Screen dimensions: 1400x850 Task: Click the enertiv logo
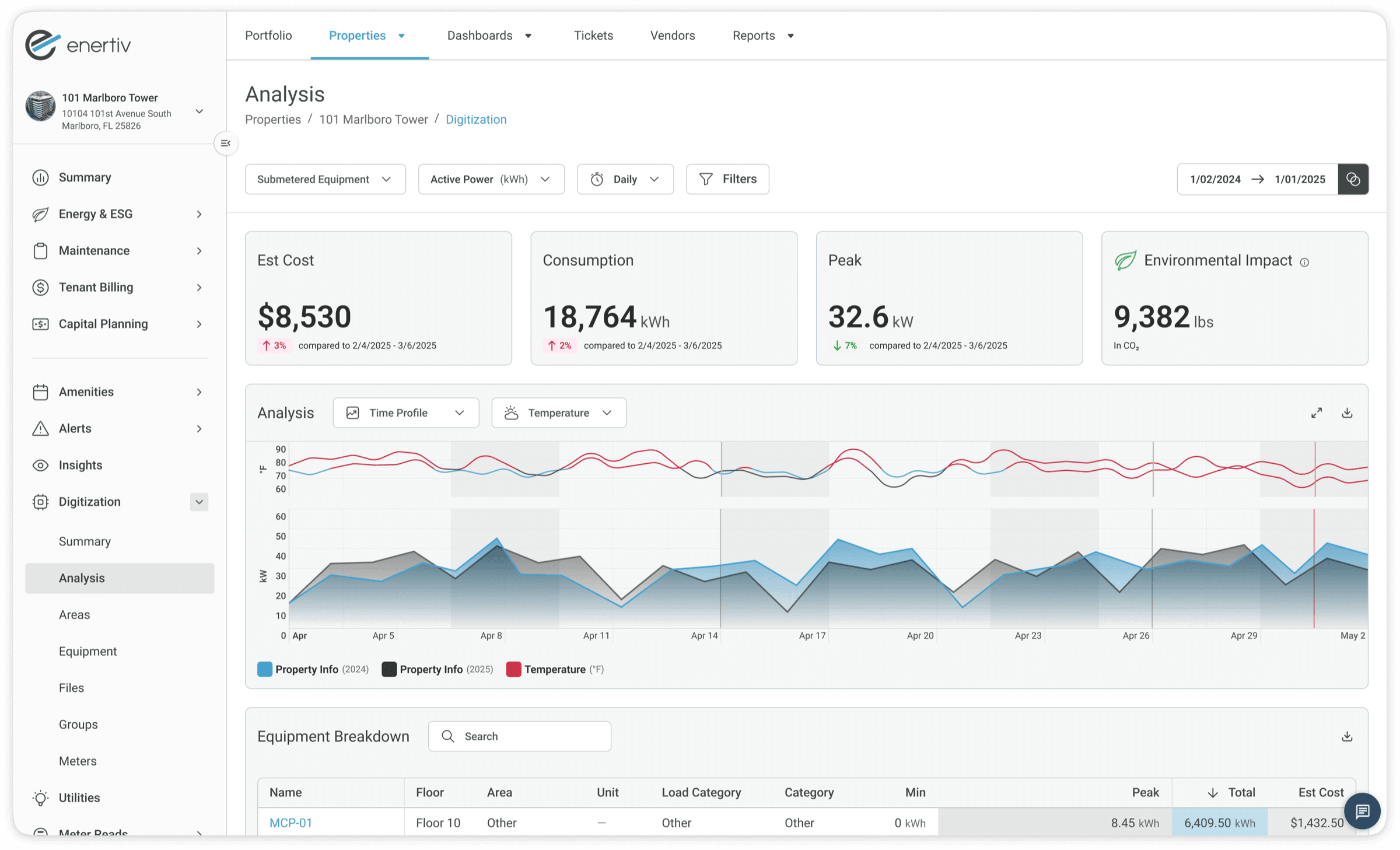tap(78, 45)
